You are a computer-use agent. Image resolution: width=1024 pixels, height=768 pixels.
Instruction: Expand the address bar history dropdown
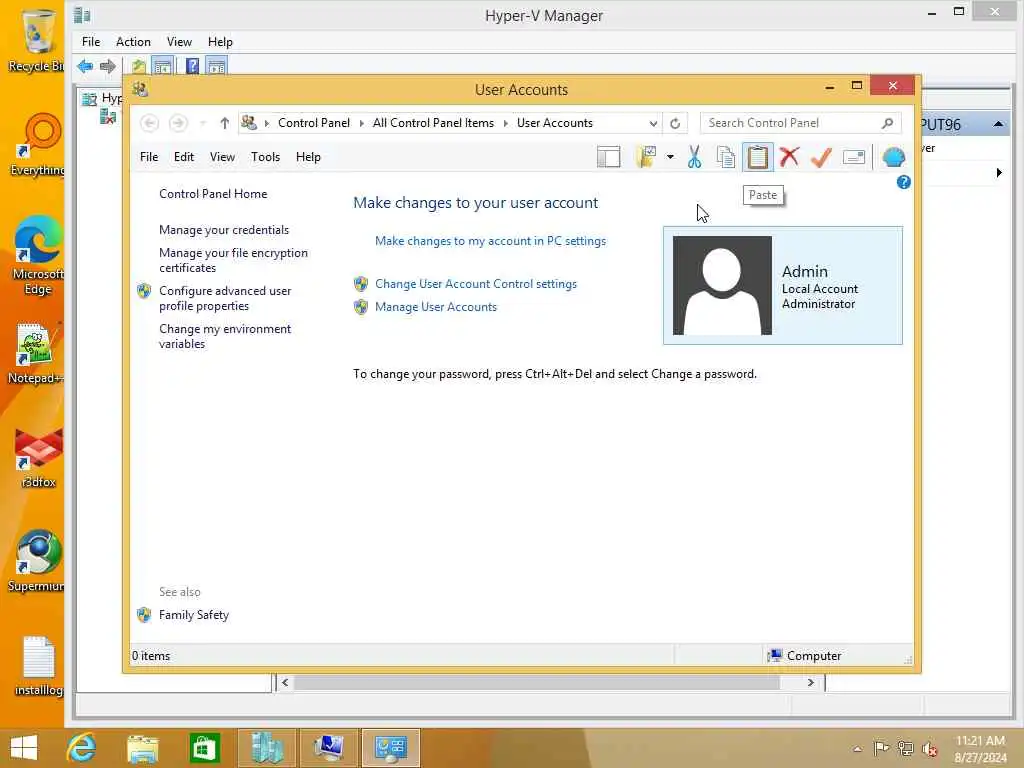[653, 123]
